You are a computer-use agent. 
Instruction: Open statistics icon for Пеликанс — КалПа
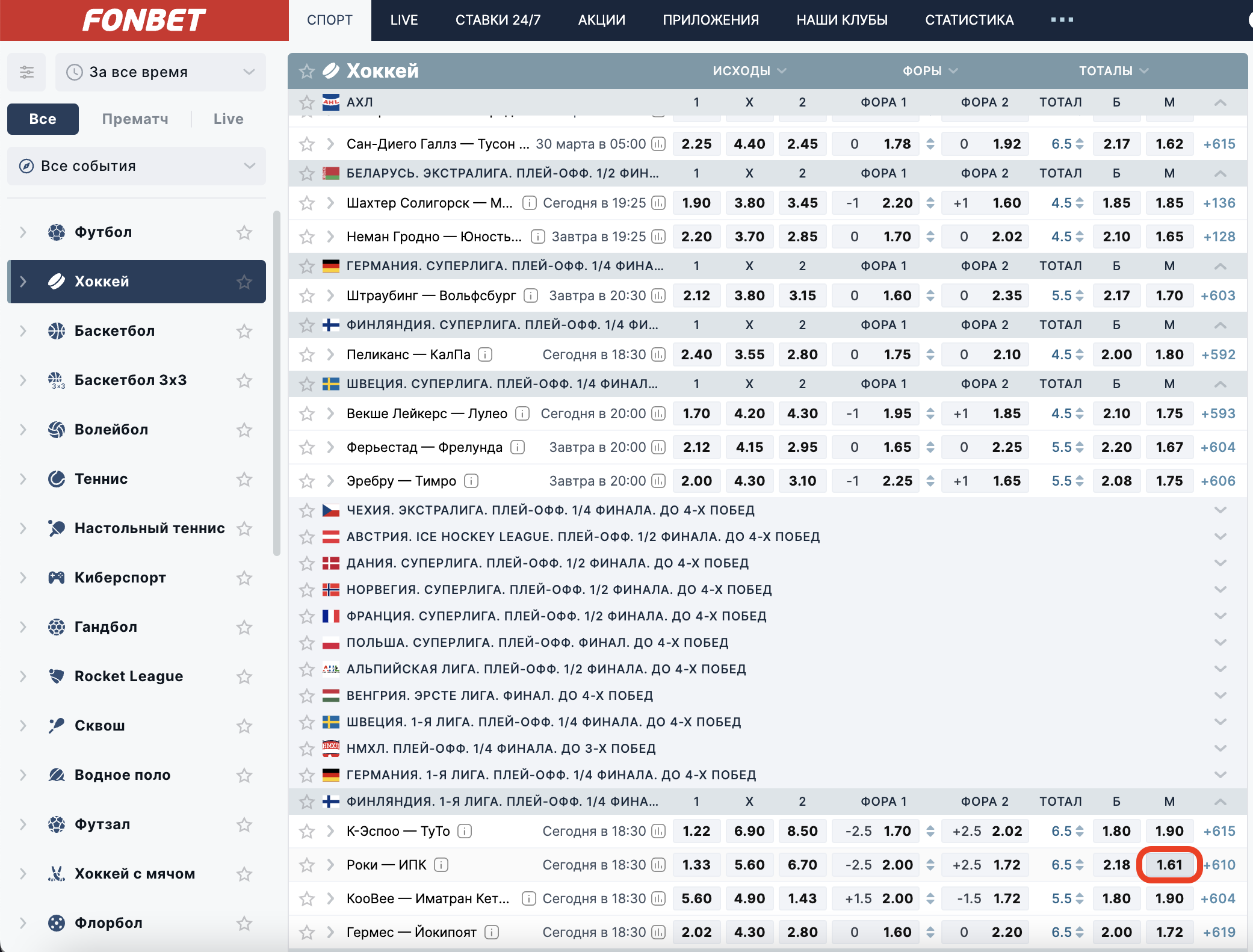pyautogui.click(x=659, y=354)
